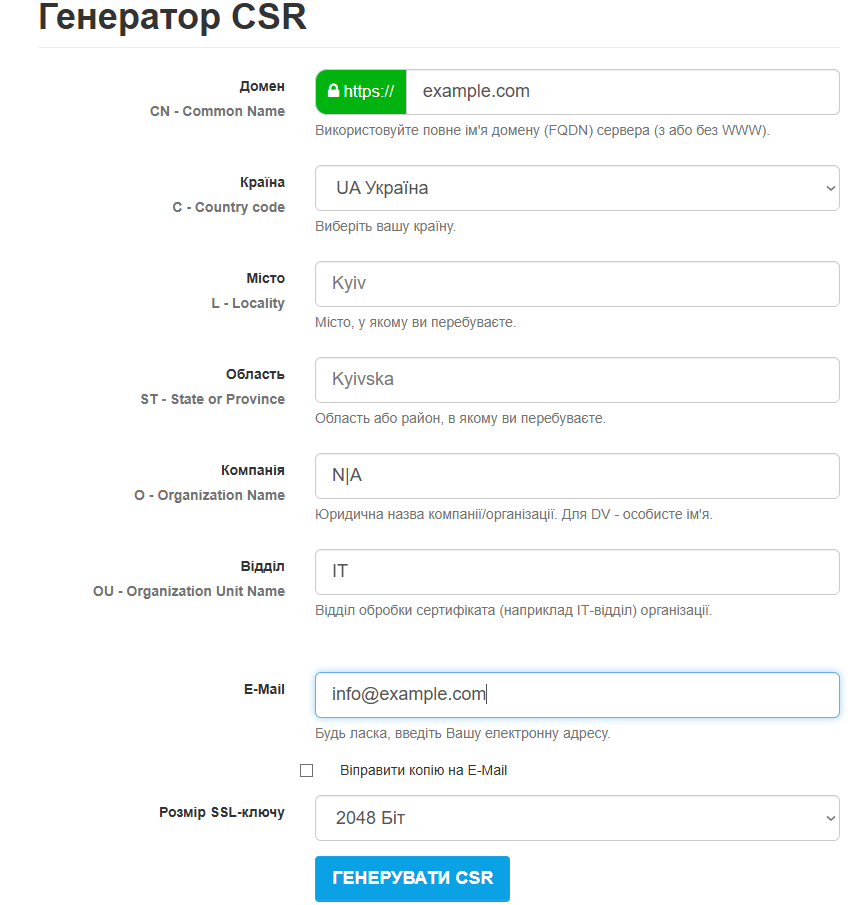The height and width of the screenshot is (905, 866).
Task: Expand the SSL key size dropdown 2048 Біт
Action: coord(576,818)
